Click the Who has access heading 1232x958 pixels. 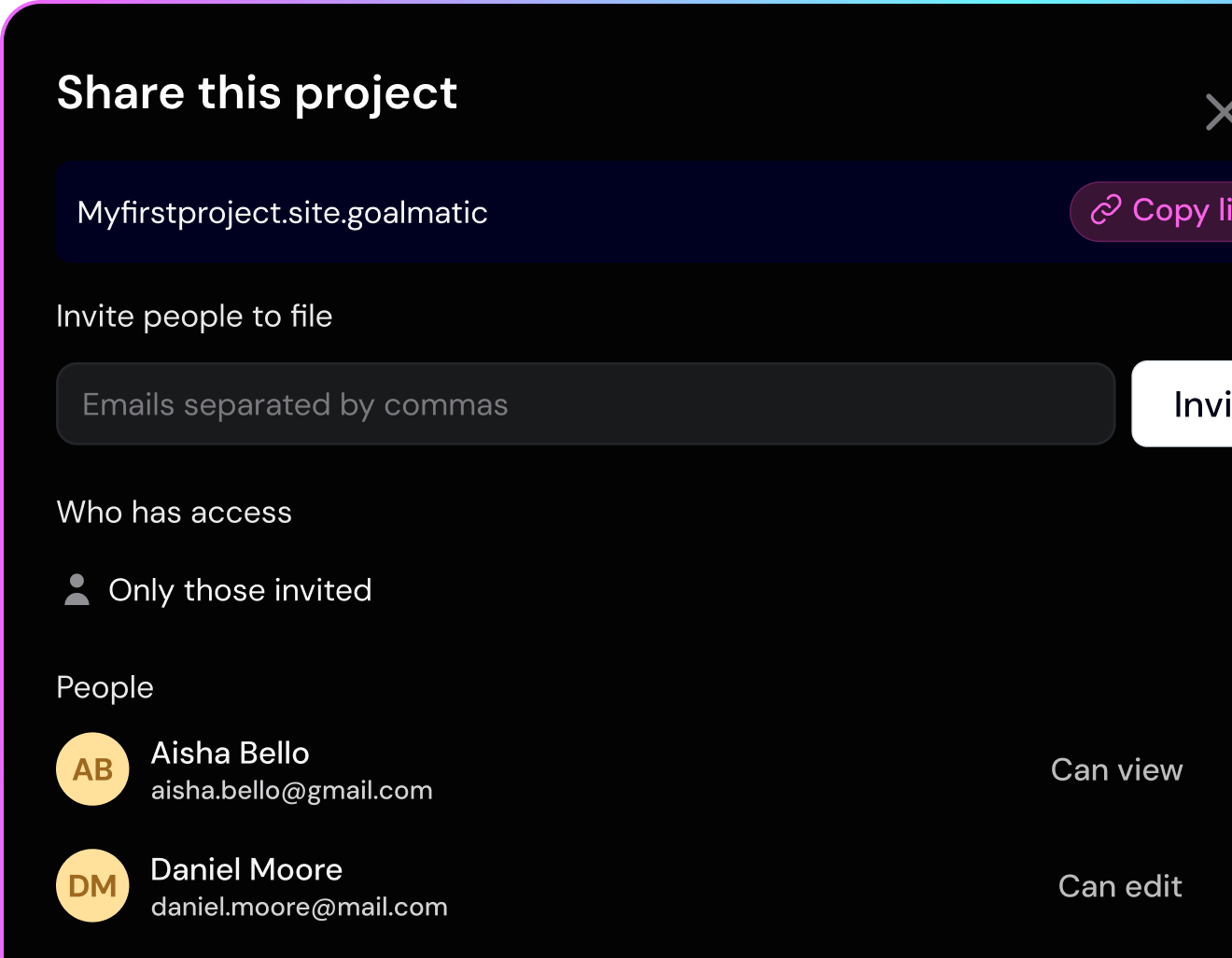(174, 512)
